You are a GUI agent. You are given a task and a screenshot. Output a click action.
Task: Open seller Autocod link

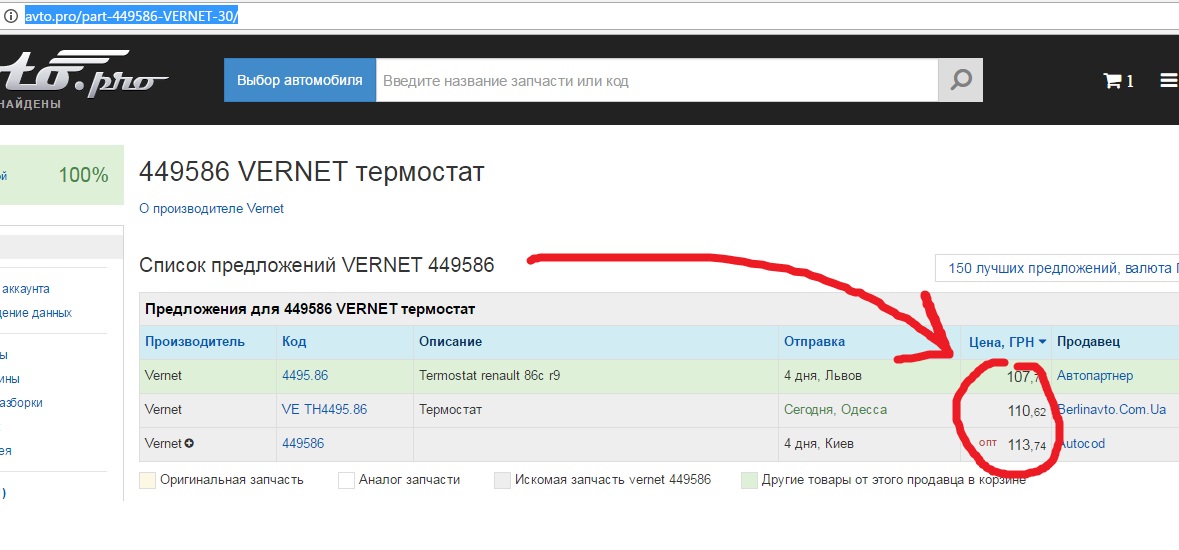coord(1081,444)
